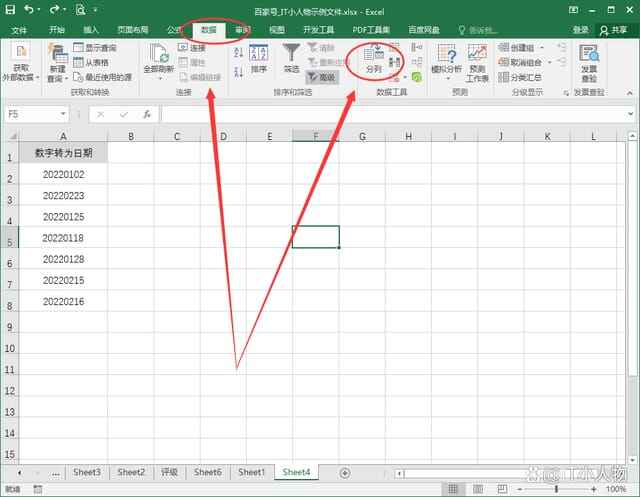Switch to Page Layout view in the status bar
The height and width of the screenshot is (497, 640).
pyautogui.click(x=478, y=488)
